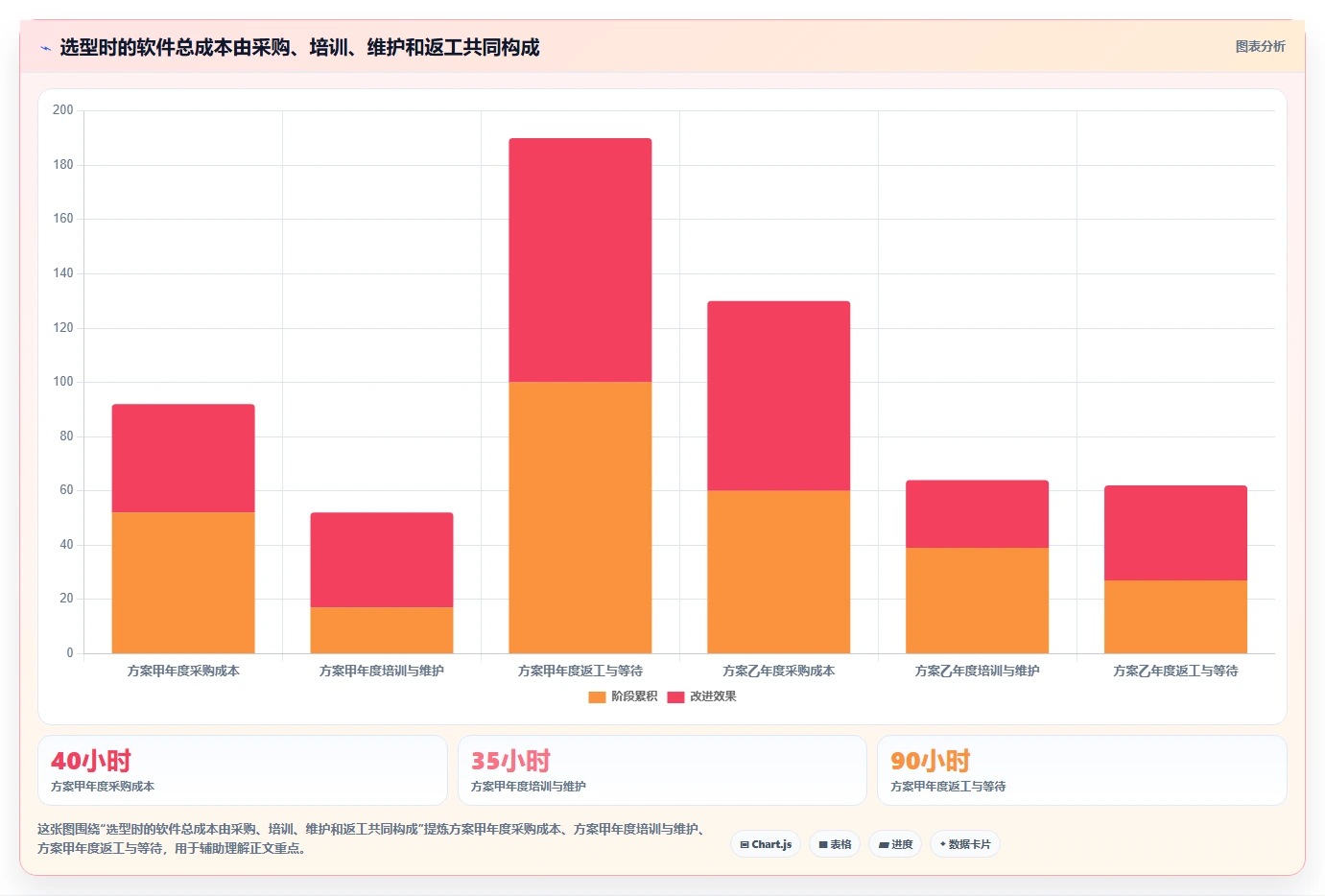Click the 阶段累积 legend label
1325x896 pixels.
pyautogui.click(x=634, y=696)
